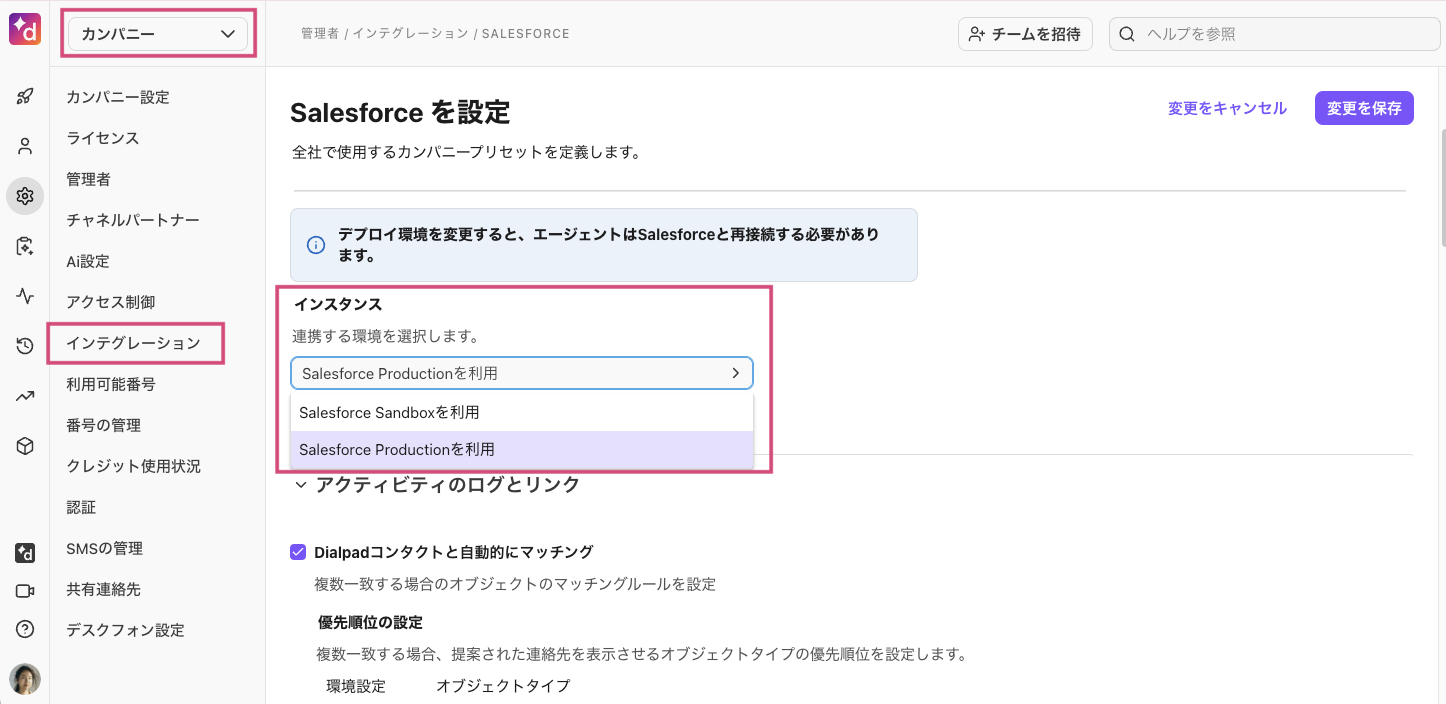Open the rocket launch icon in sidebar
The image size is (1446, 704).
coord(25,97)
